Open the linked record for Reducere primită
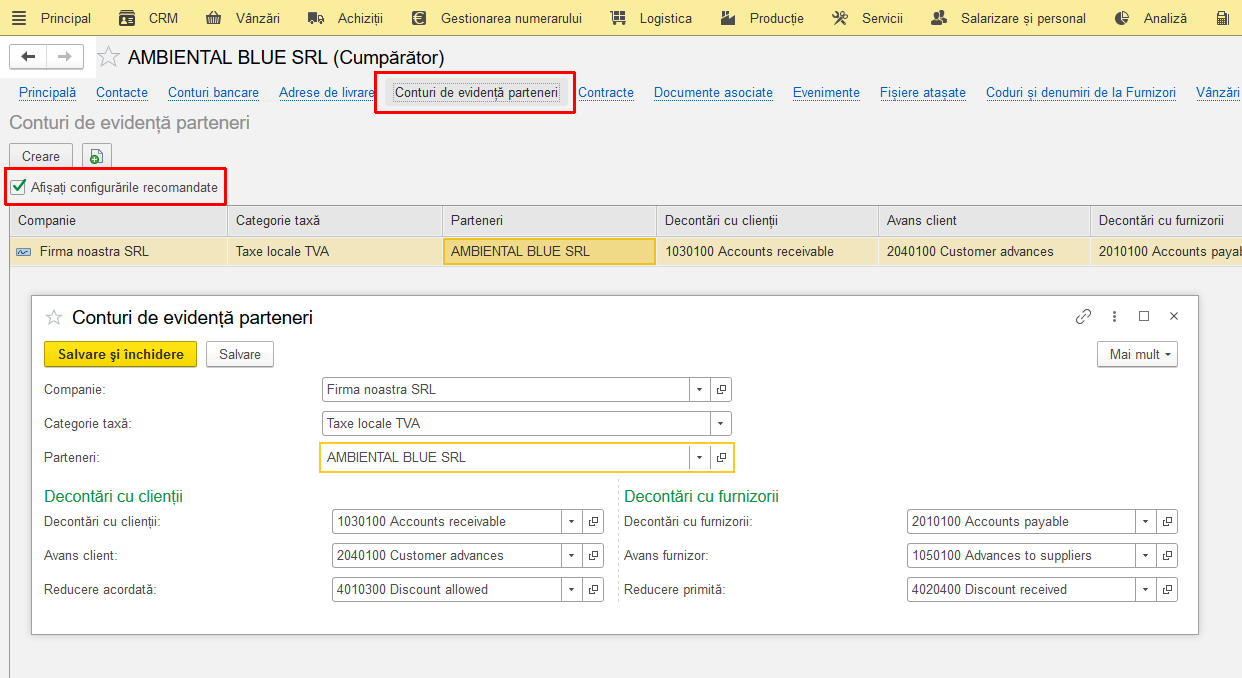Image resolution: width=1242 pixels, height=678 pixels. (x=1167, y=589)
